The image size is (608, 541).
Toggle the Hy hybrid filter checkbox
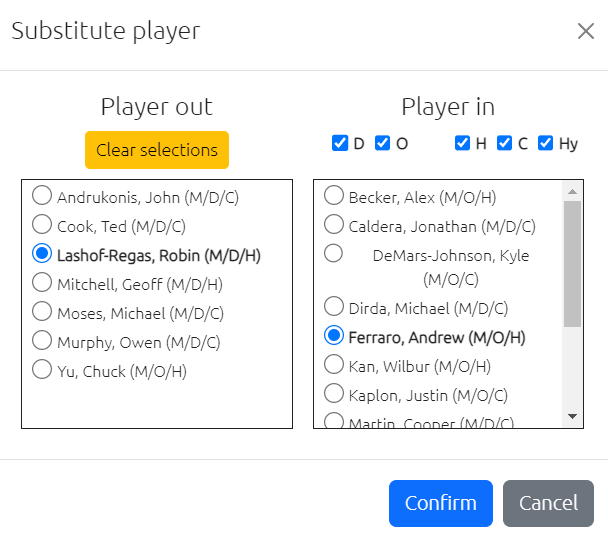tap(546, 143)
